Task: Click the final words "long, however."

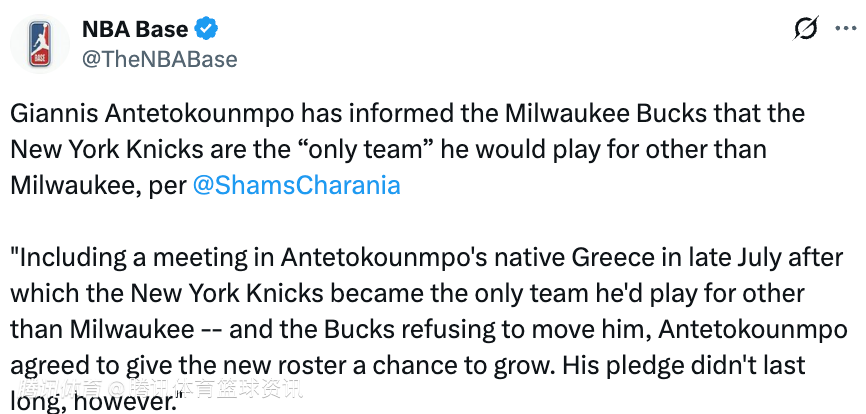Action: tap(97, 400)
